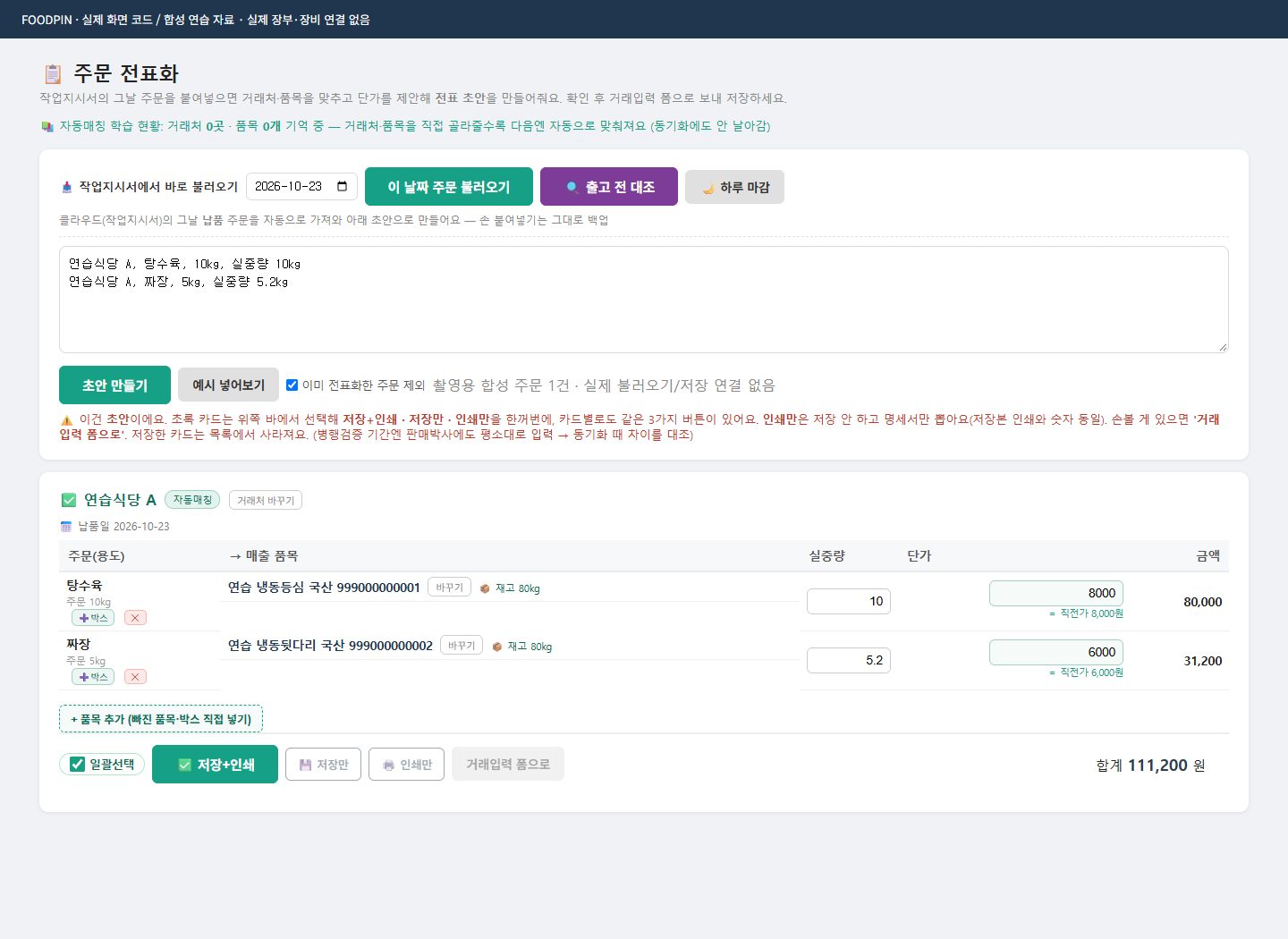Click the 자동매칭 badge

pyautogui.click(x=192, y=500)
